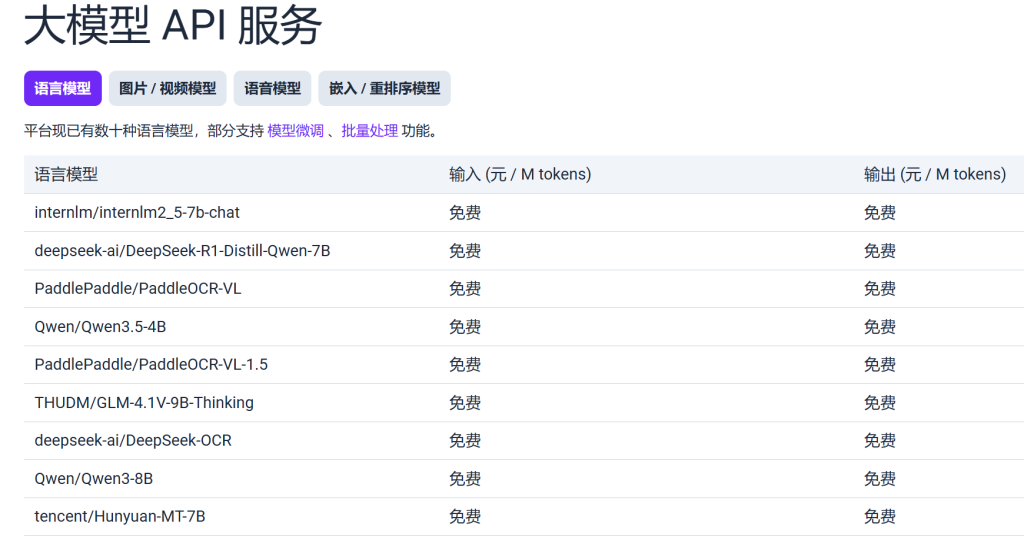The height and width of the screenshot is (537, 1024).
Task: Click input price 免费 for DeepSeek-R1-Distill-Qwen-7B
Action: point(465,251)
